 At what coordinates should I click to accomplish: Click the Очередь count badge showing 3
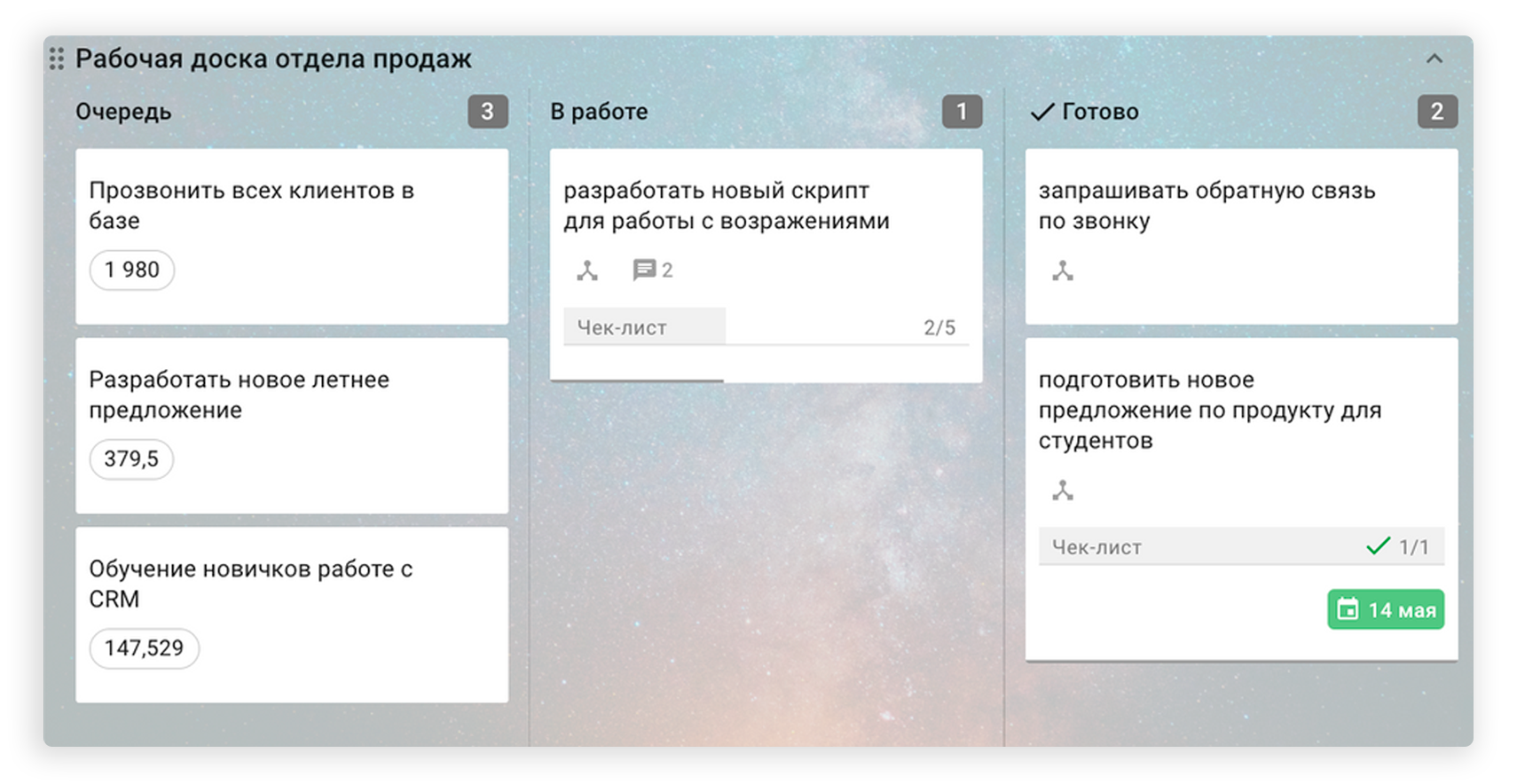pos(488,112)
